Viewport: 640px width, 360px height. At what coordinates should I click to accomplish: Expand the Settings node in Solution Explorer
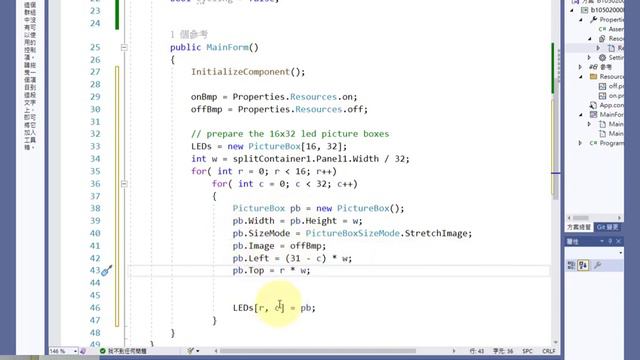tap(590, 58)
